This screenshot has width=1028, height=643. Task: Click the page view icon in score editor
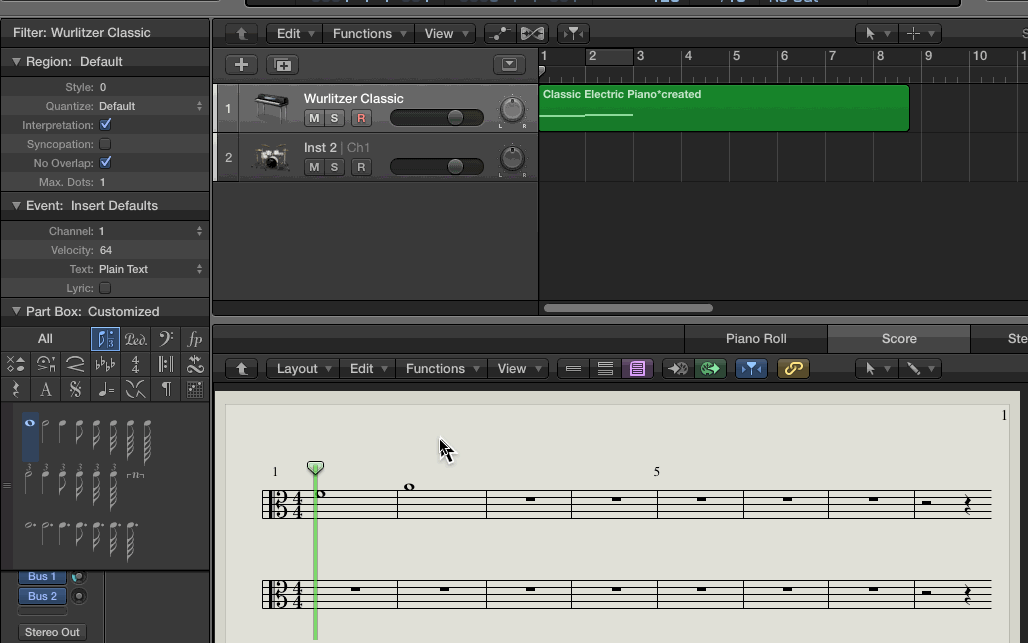coord(637,368)
